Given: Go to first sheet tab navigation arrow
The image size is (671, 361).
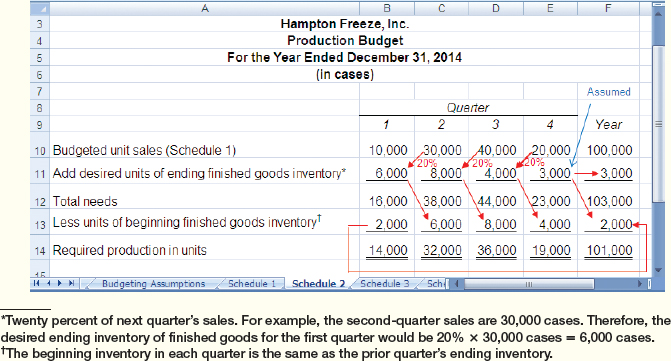Looking at the screenshot, I should [37, 283].
